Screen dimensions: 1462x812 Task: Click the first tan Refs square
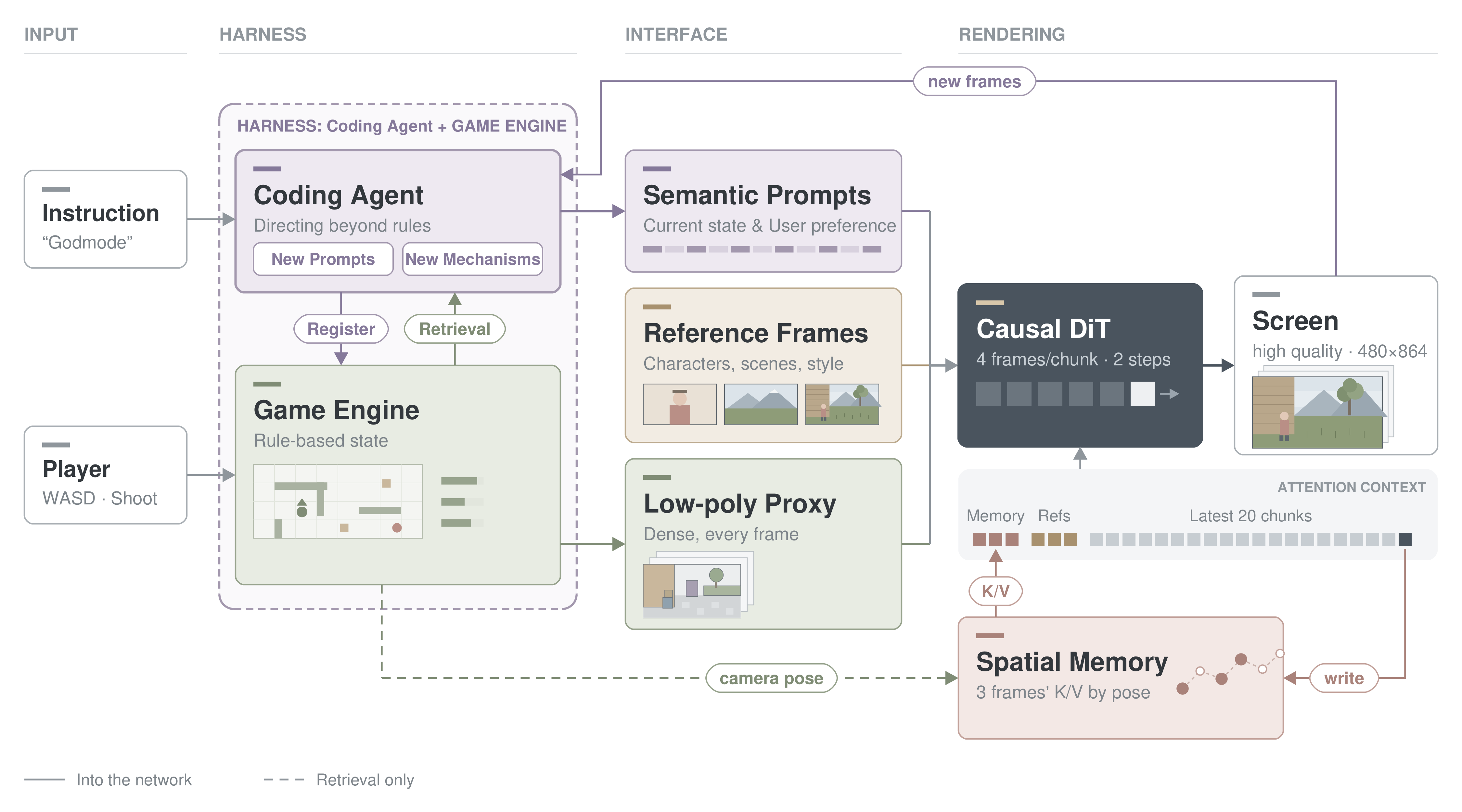coord(1037,539)
